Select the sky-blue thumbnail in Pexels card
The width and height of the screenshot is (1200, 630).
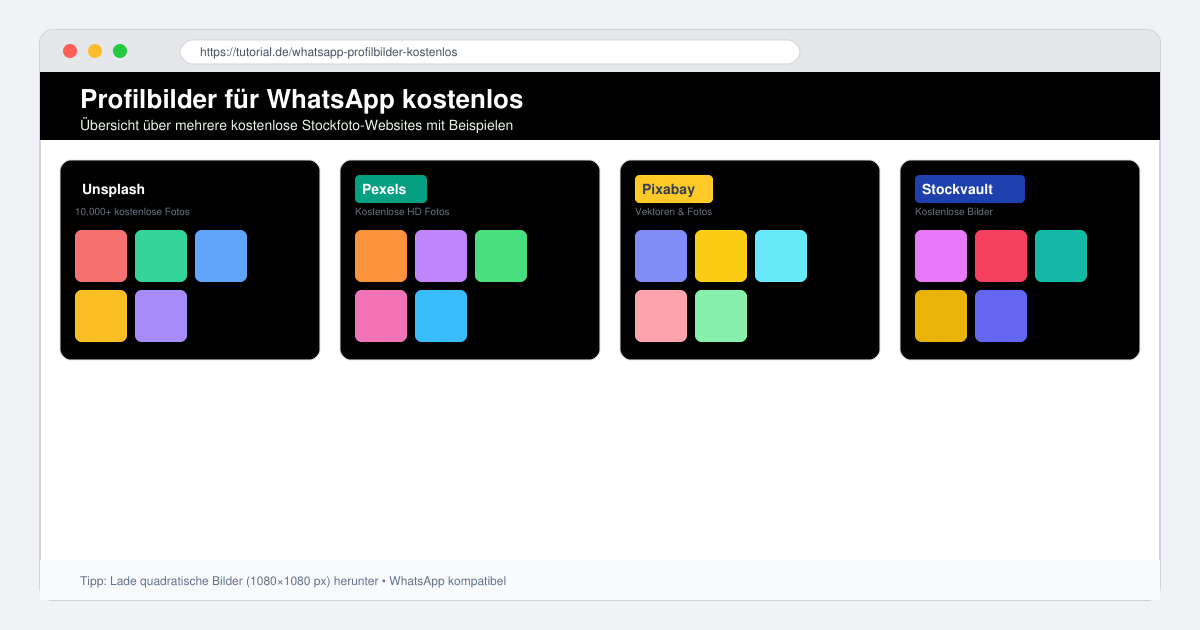pyautogui.click(x=441, y=316)
